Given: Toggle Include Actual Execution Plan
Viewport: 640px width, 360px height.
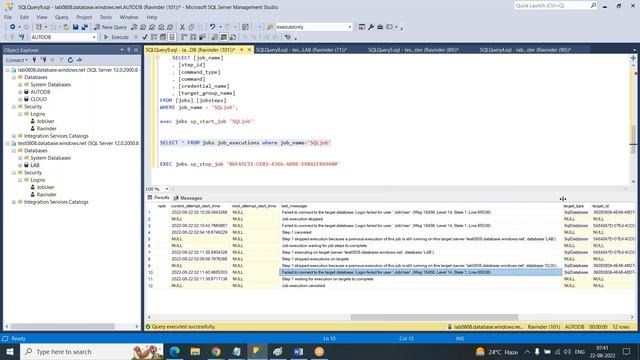Looking at the screenshot, I should [184, 37].
